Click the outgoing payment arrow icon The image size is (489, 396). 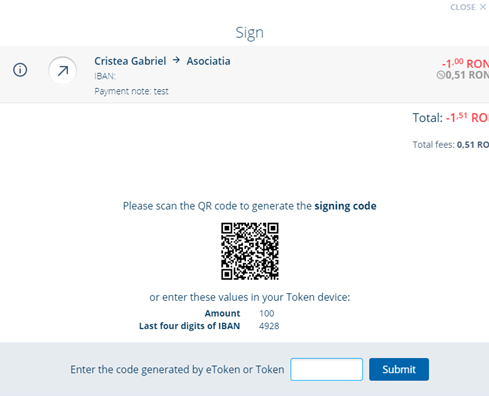coord(62,70)
